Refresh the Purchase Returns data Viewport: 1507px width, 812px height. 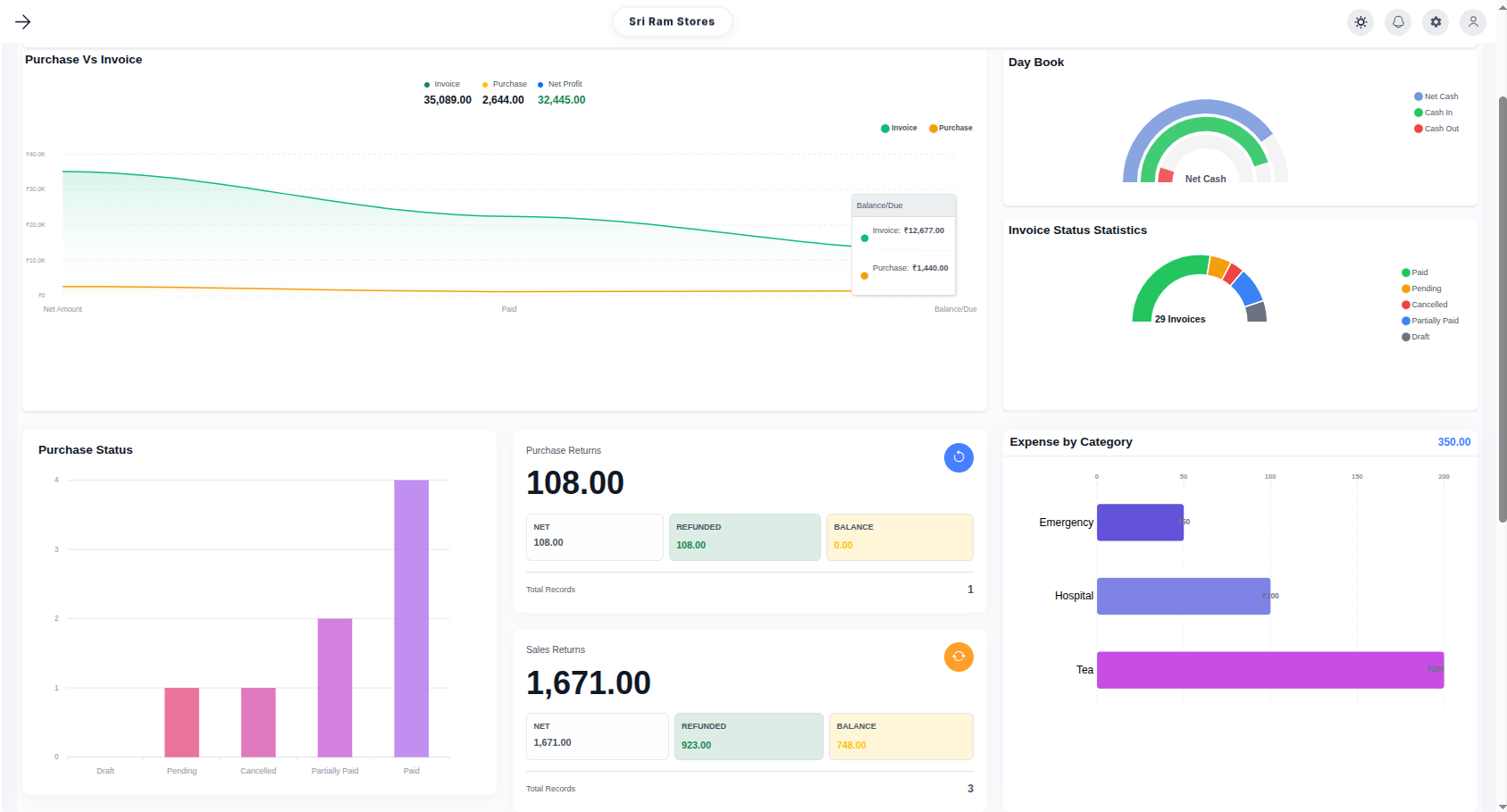959,457
